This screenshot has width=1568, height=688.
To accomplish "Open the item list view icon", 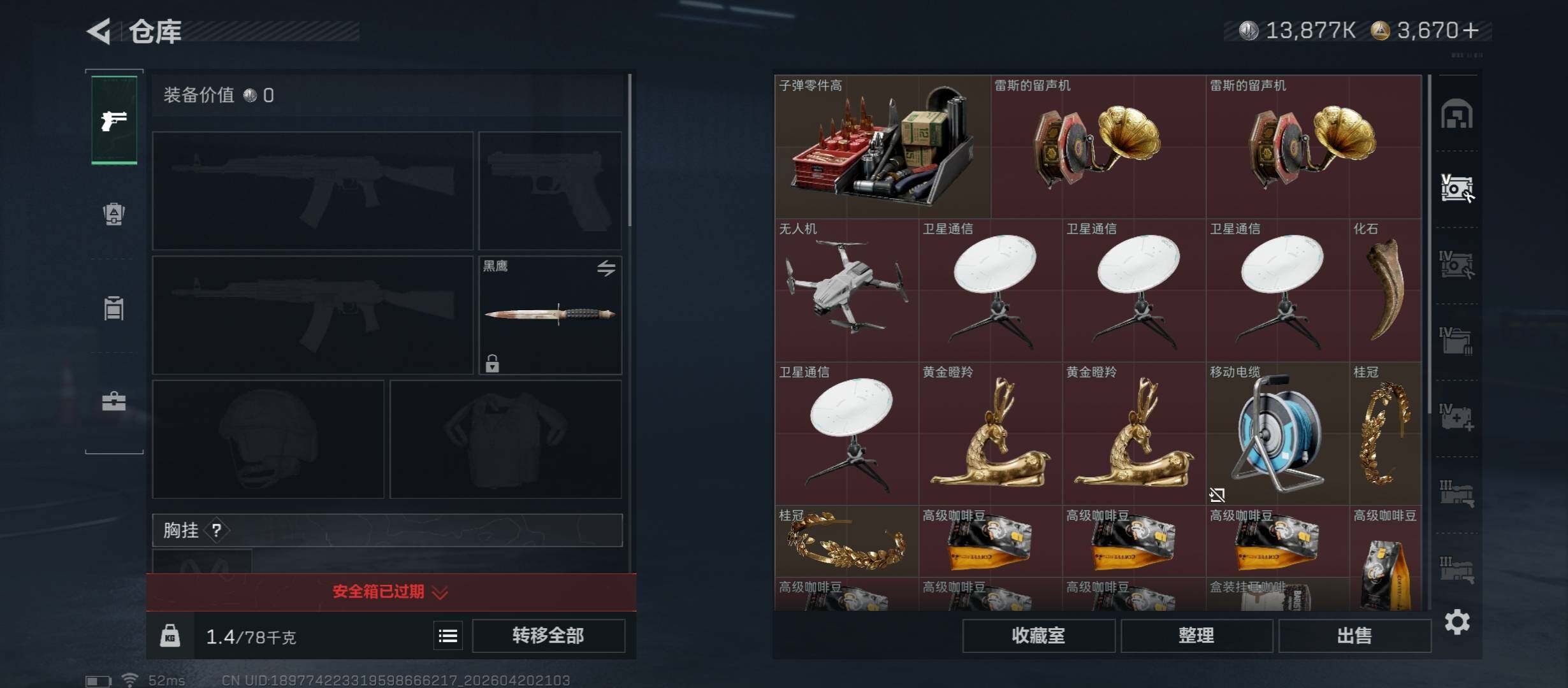I will click(x=448, y=636).
